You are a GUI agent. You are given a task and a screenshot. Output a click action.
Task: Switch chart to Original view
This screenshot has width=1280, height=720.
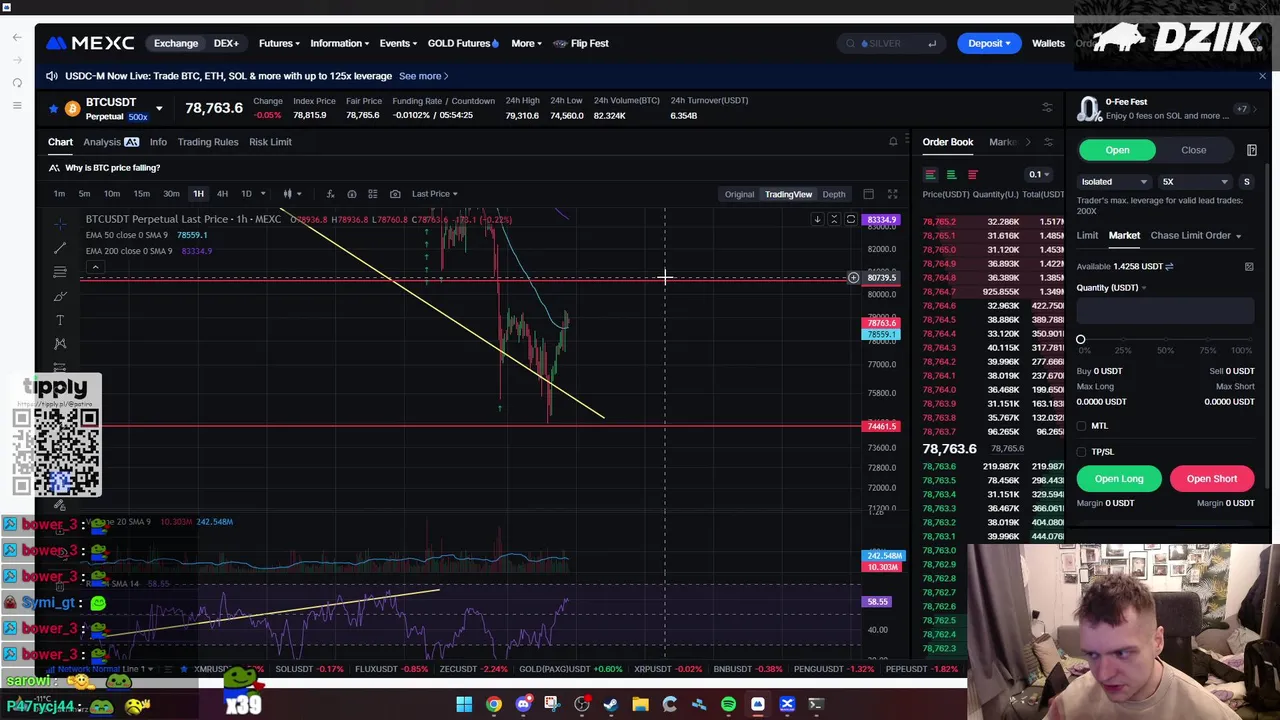pyautogui.click(x=739, y=194)
